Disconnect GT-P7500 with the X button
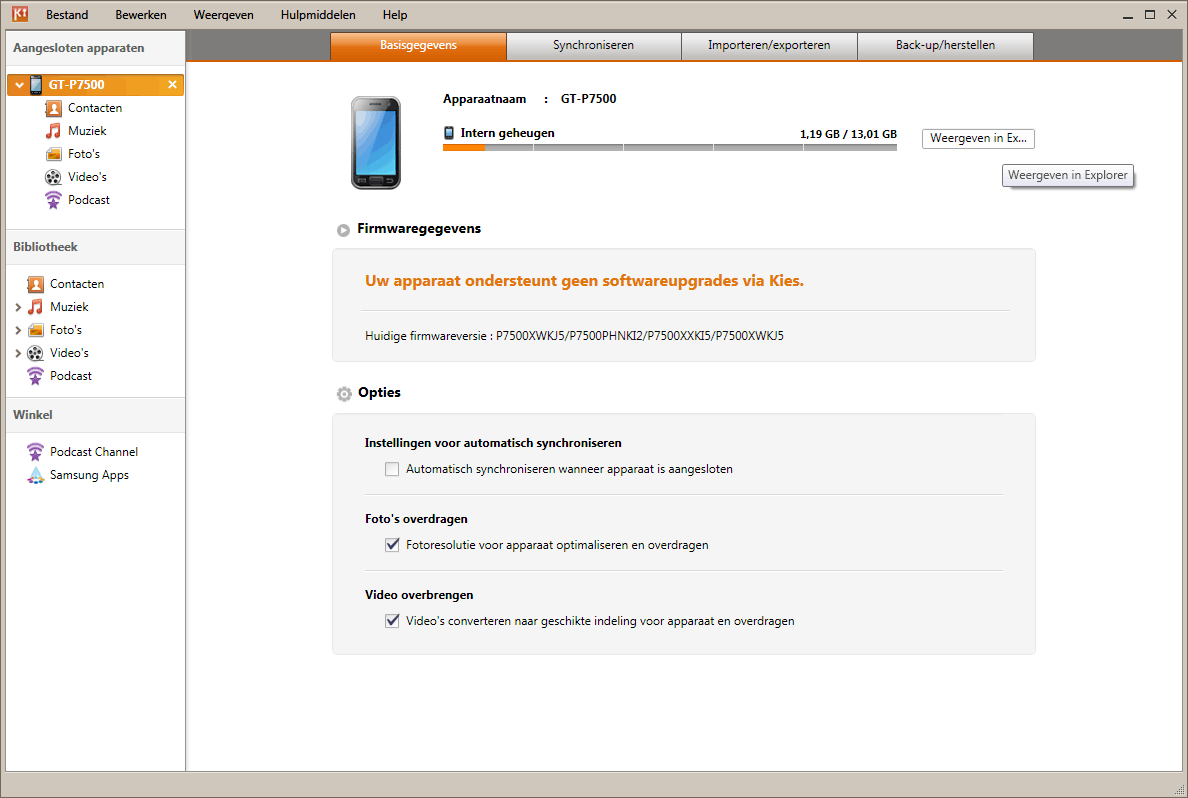This screenshot has height=798, width=1188. (172, 85)
